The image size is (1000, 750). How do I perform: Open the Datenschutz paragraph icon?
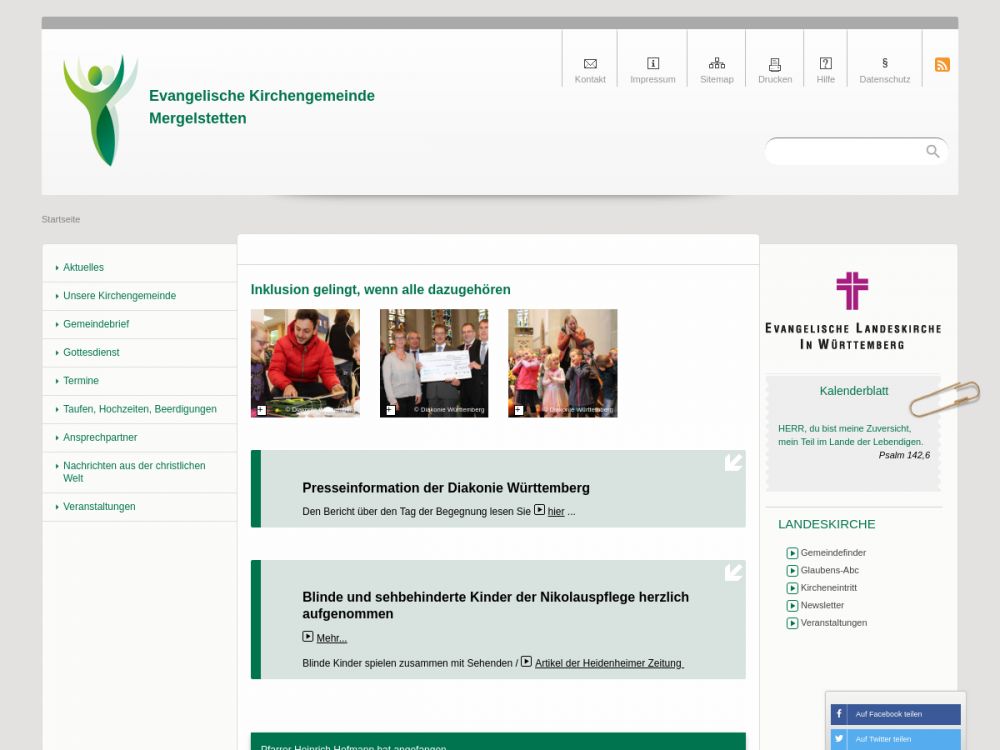pos(885,64)
